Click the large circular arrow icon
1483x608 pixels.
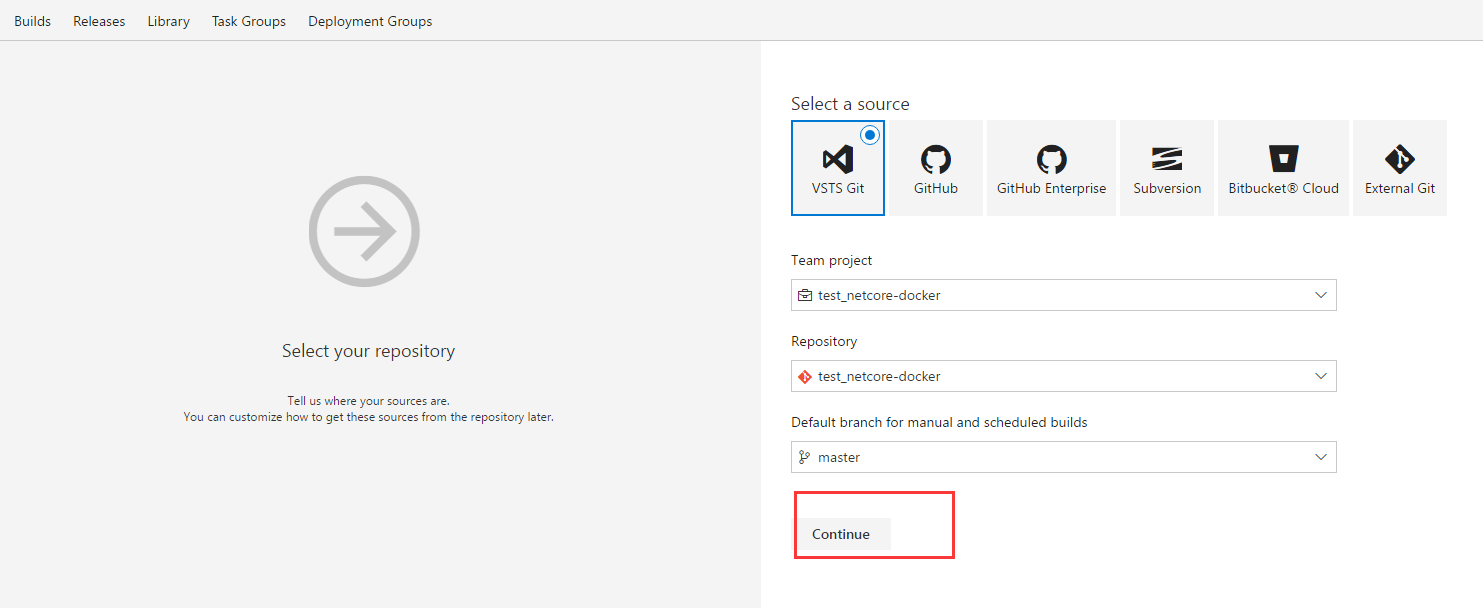(364, 232)
